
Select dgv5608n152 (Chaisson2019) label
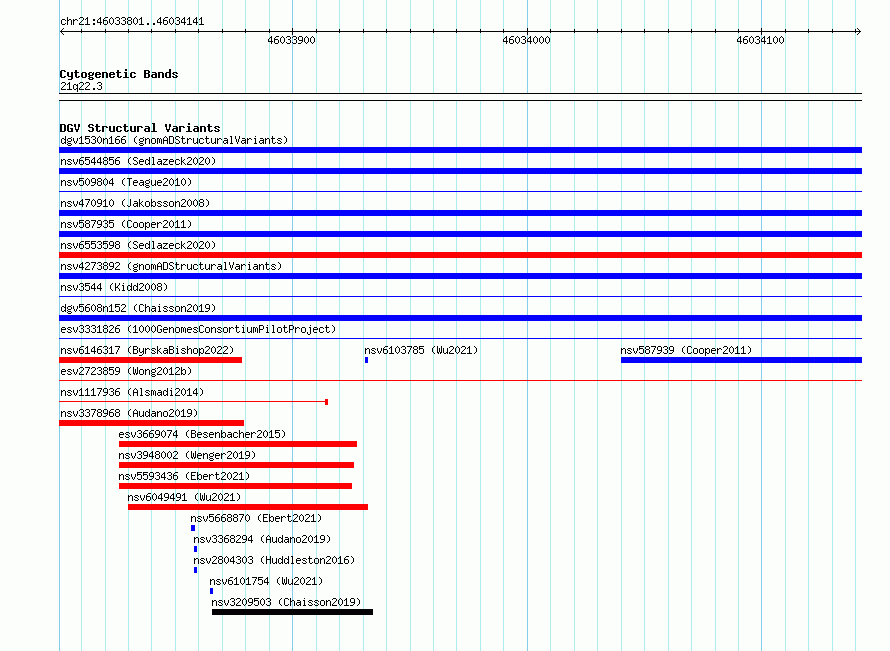pyautogui.click(x=138, y=308)
